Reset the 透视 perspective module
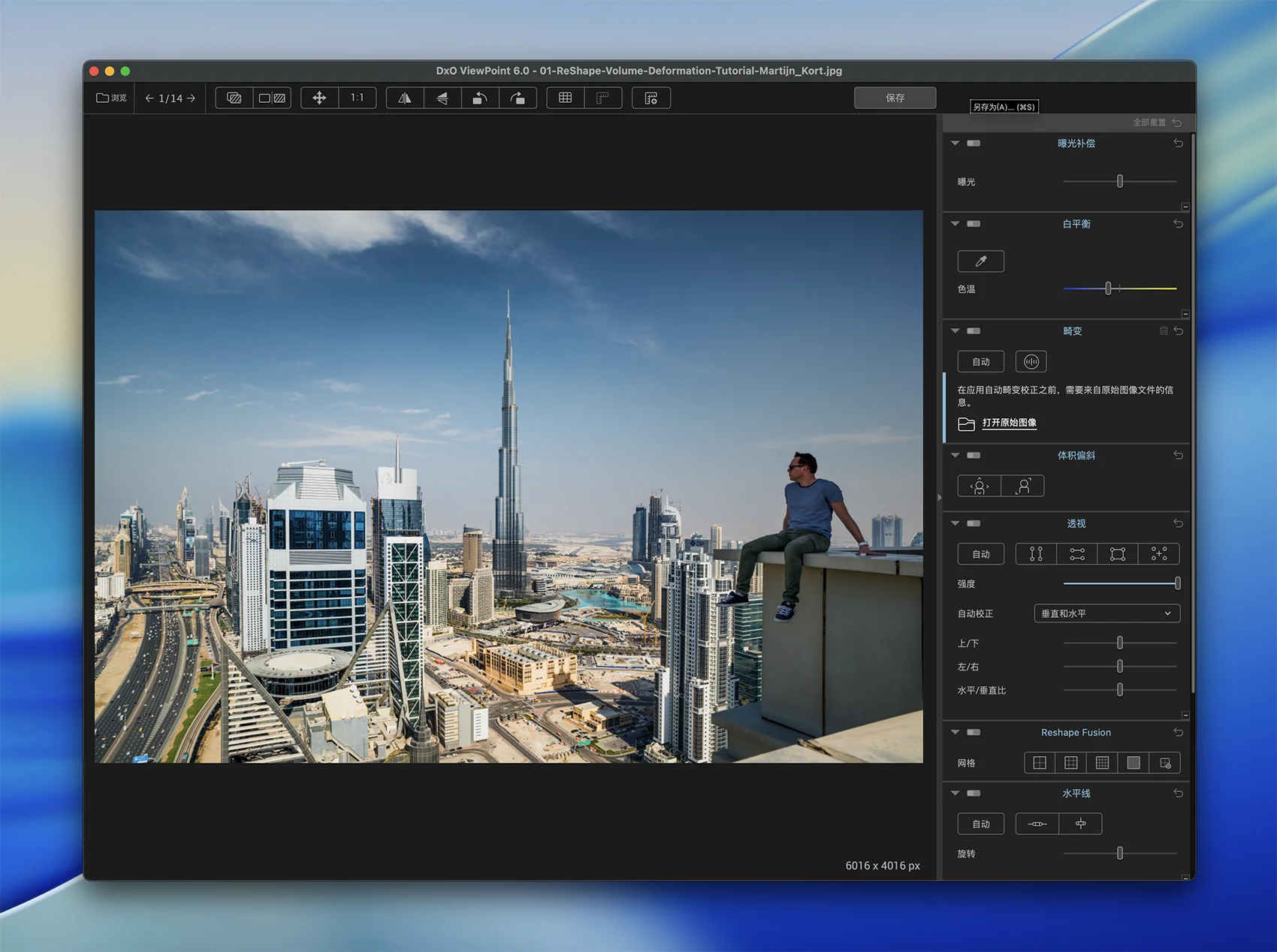 tap(1178, 523)
